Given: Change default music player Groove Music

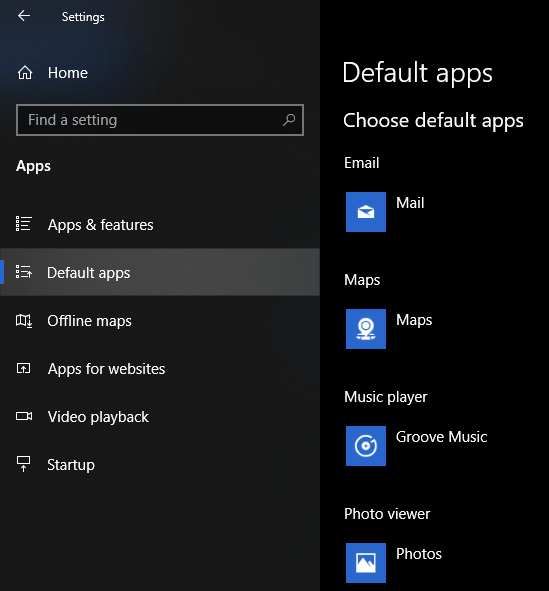Looking at the screenshot, I should pyautogui.click(x=441, y=437).
